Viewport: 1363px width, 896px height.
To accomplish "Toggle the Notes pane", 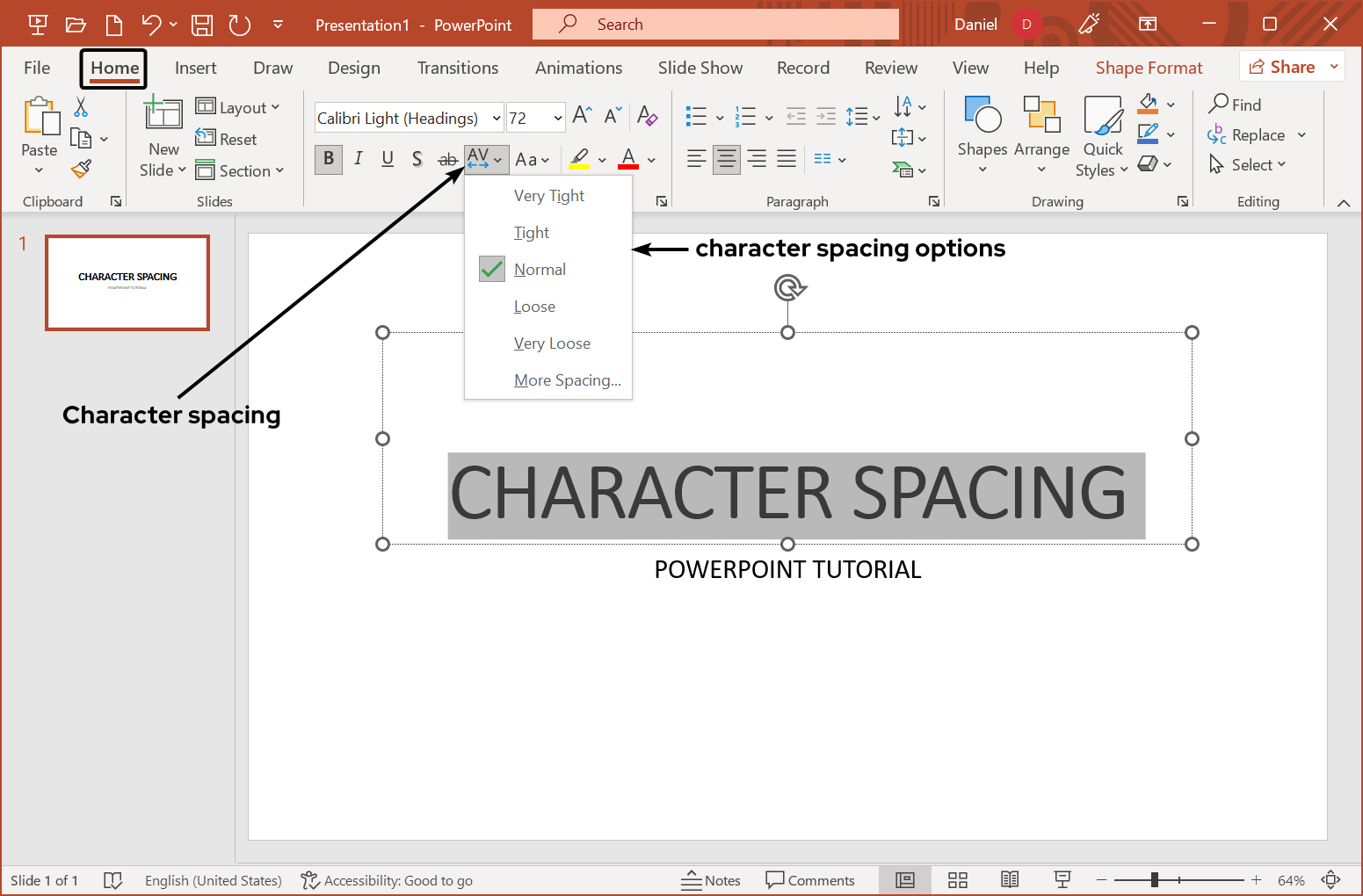I will pyautogui.click(x=712, y=879).
